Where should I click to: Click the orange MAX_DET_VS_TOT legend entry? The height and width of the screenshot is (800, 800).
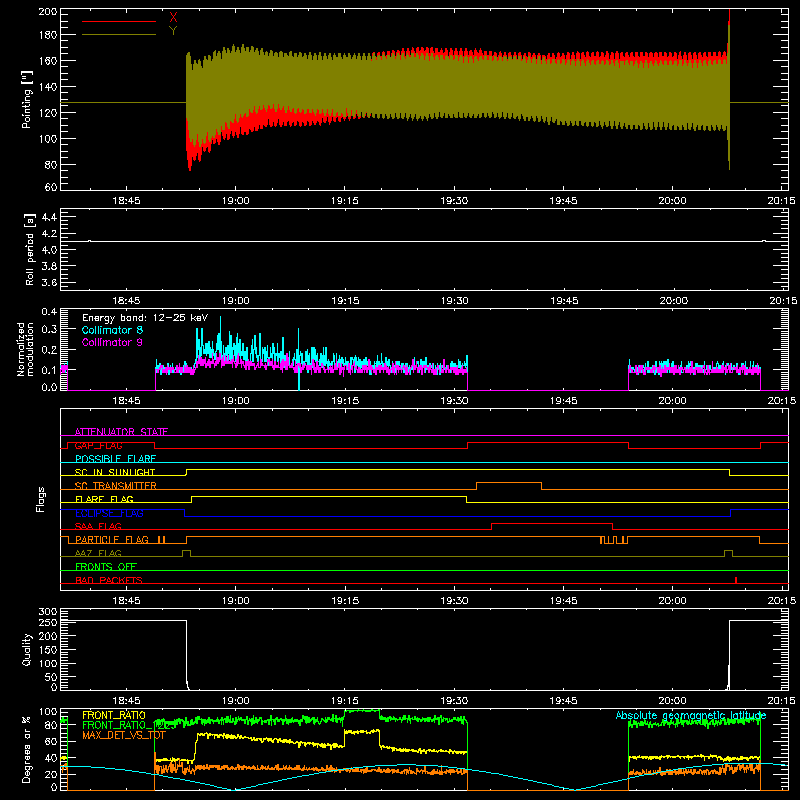pos(124,735)
